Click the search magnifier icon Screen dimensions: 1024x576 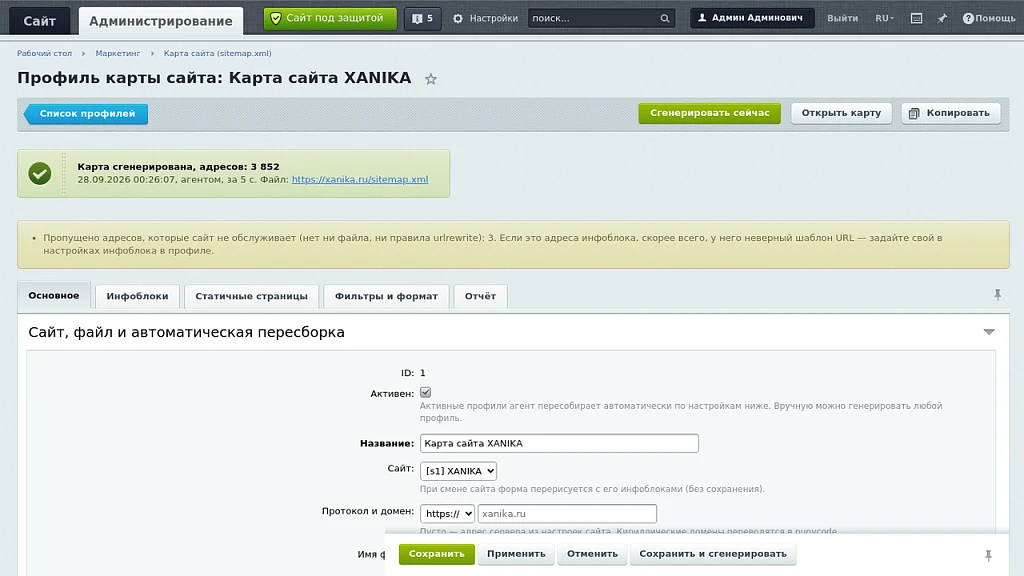(x=665, y=18)
